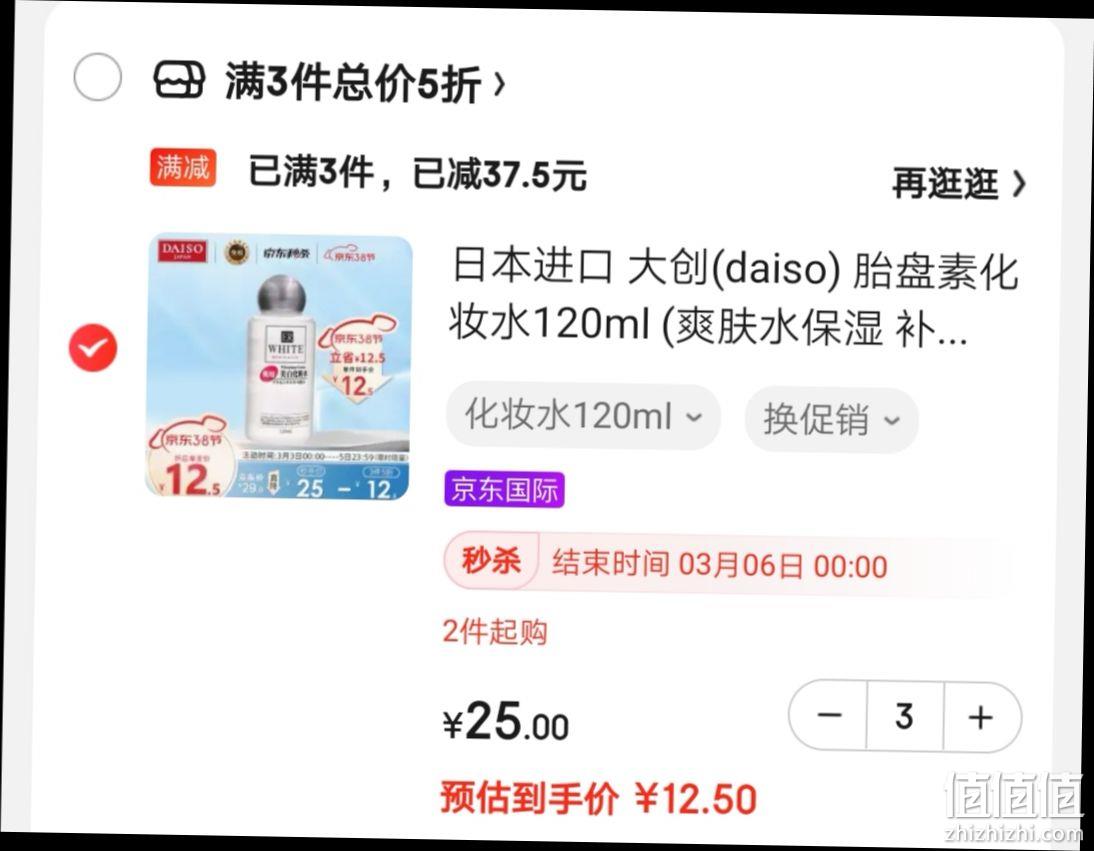Screen dimensions: 1094x851
Task: Expand the 换促销 promotion dropdown
Action: point(832,420)
